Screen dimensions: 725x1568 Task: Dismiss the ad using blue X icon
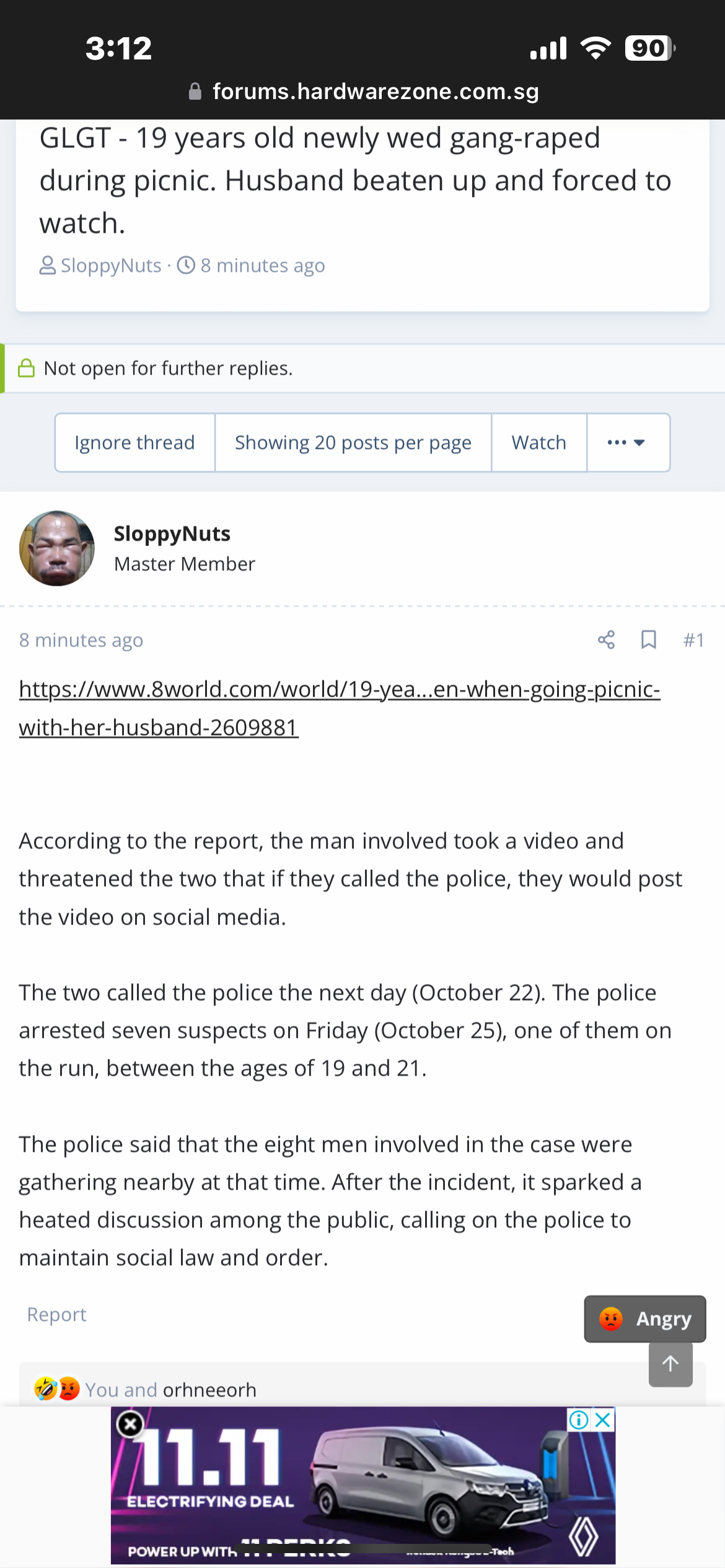(603, 1420)
